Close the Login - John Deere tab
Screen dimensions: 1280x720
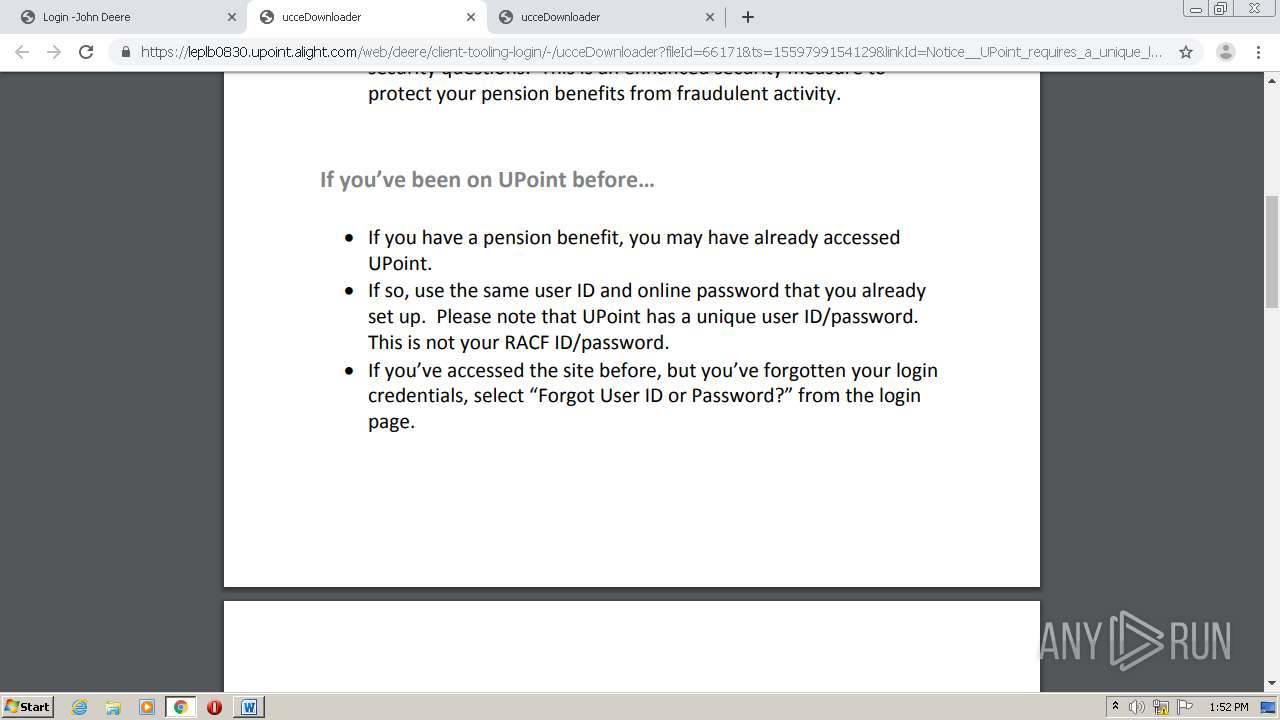click(232, 17)
